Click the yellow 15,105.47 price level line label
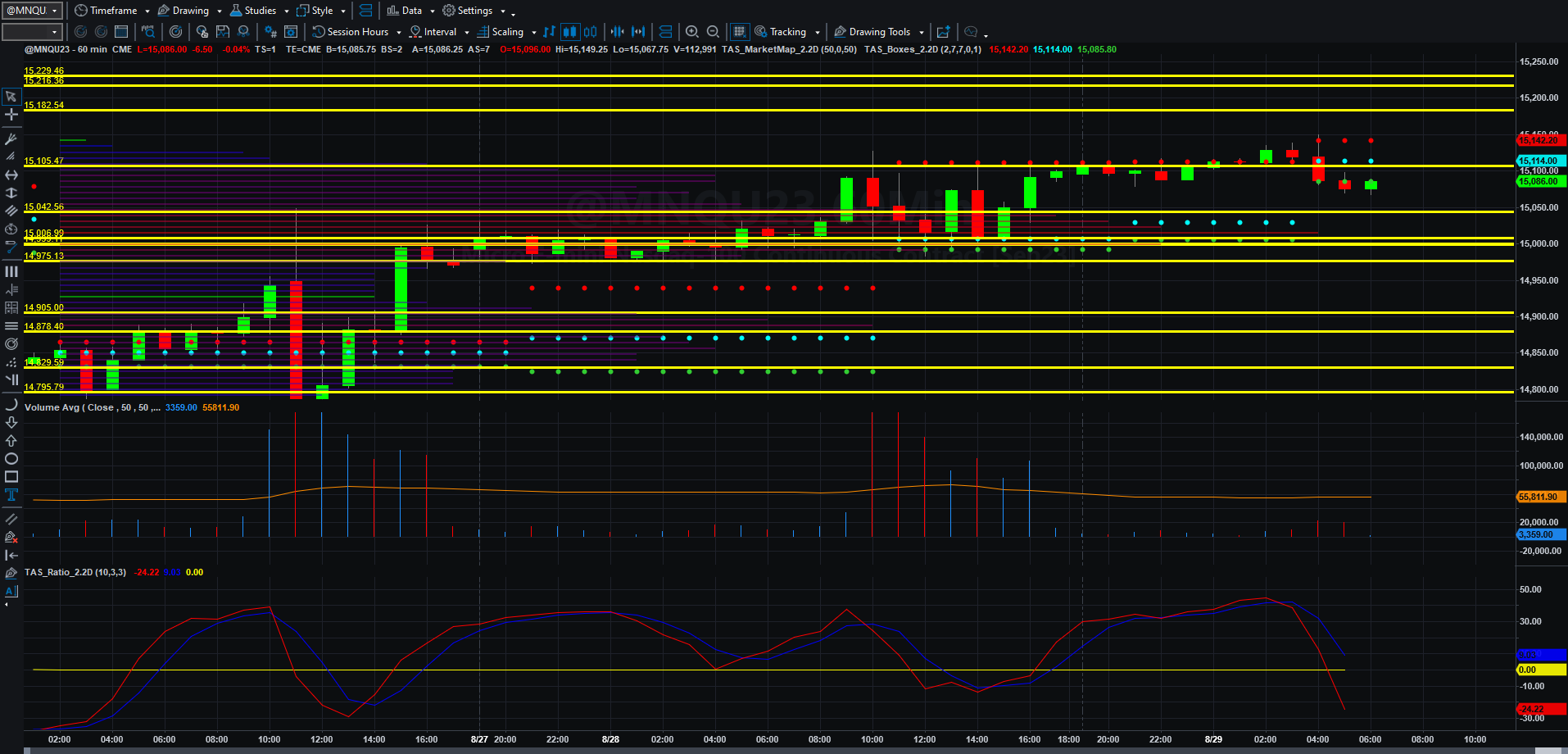Image resolution: width=1568 pixels, height=754 pixels. tap(43, 161)
